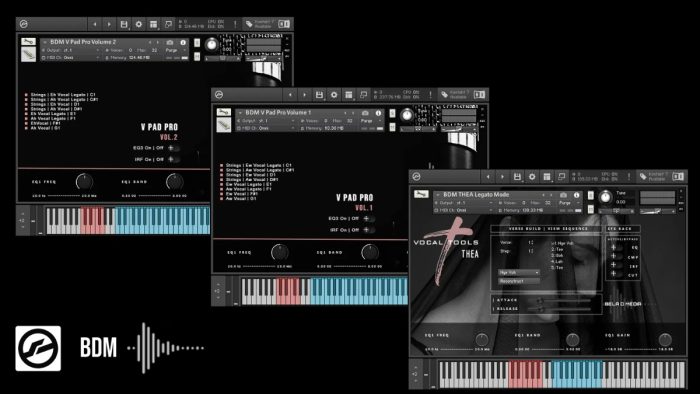Load previous preset arrow in Volume 2 toolbar
Viewport: 700px width, 394px height.
pyautogui.click(x=95, y=24)
